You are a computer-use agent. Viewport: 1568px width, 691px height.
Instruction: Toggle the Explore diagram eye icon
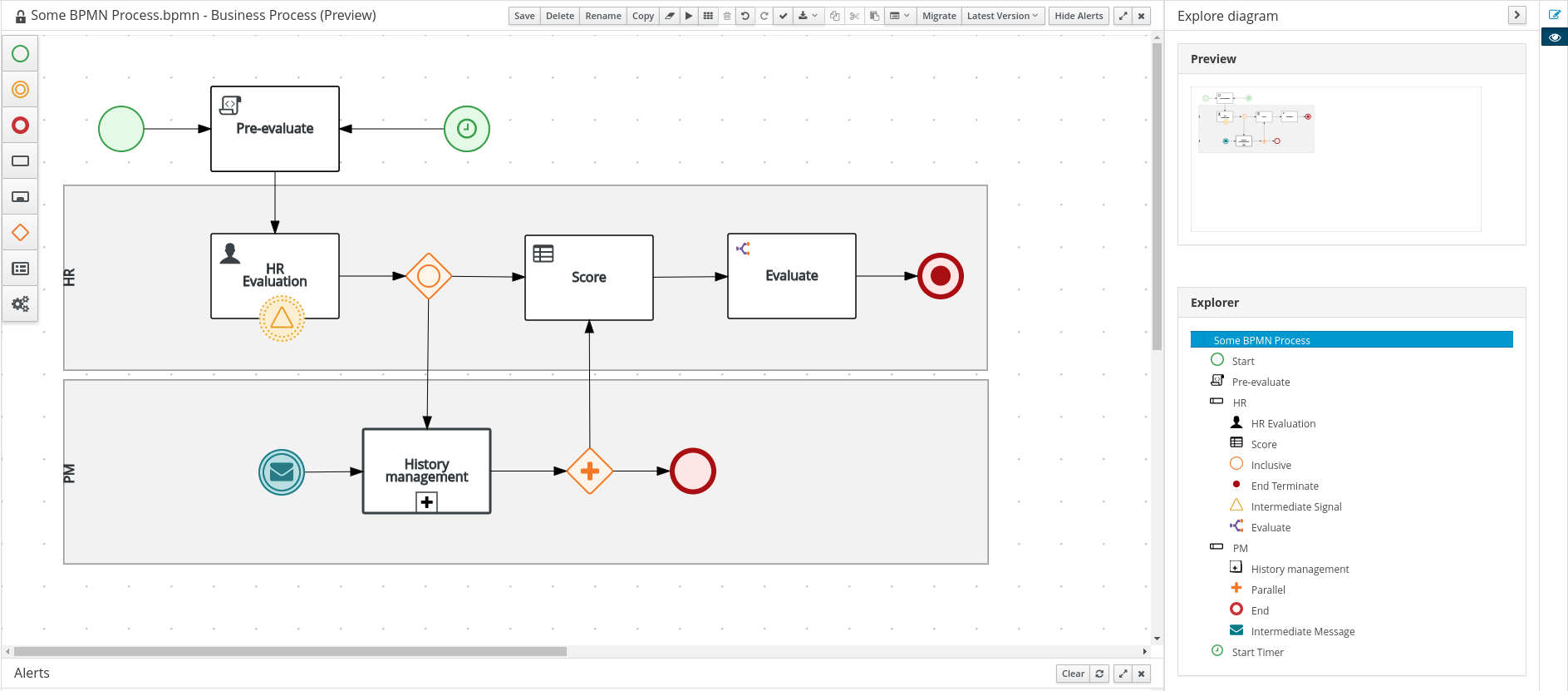point(1554,37)
